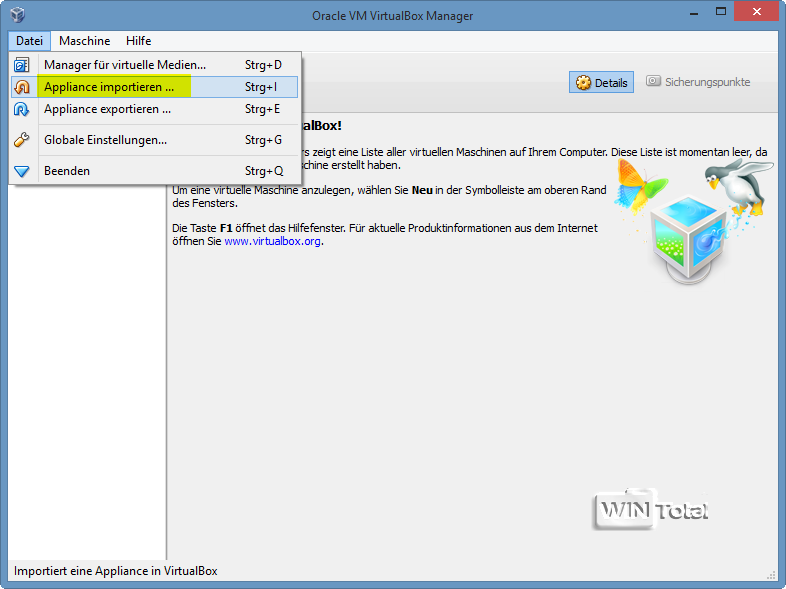Viewport: 786px width, 589px height.
Task: Click the Strg+I shortcut text
Action: coord(261,87)
